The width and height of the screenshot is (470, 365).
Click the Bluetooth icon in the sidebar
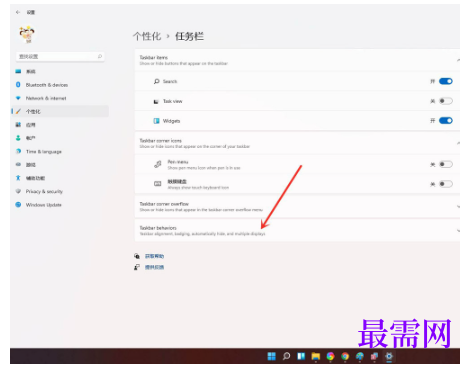pos(18,85)
